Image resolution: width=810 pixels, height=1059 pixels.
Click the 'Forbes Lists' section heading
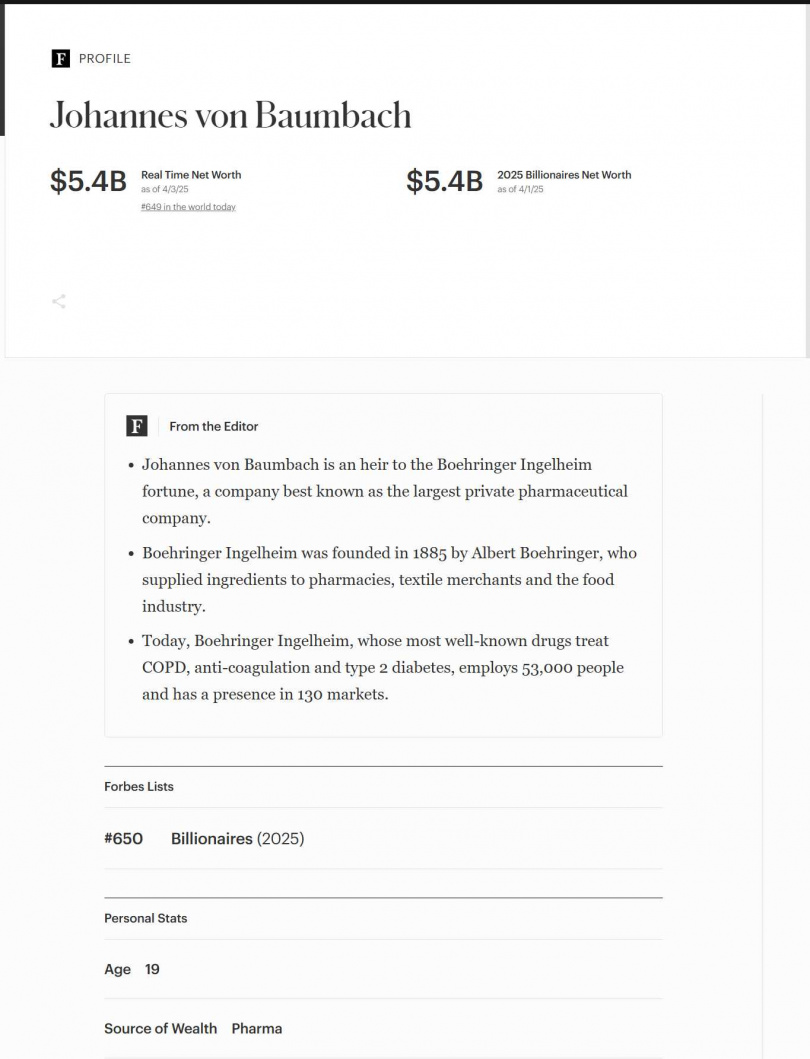tap(139, 787)
